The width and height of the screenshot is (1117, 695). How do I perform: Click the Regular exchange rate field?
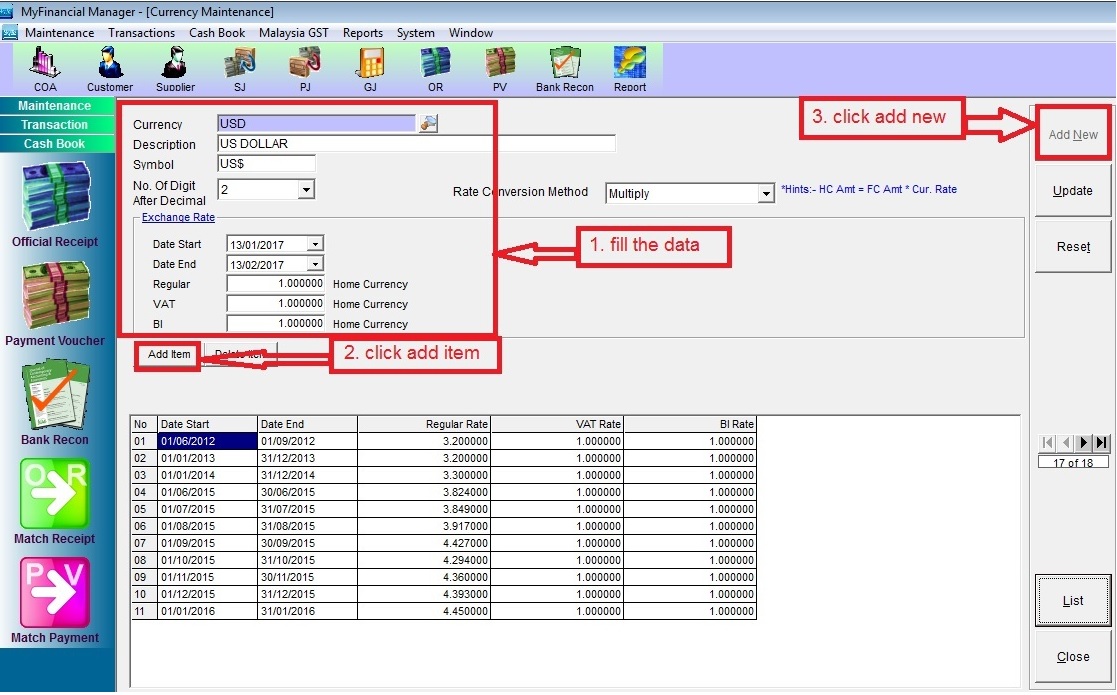(275, 284)
